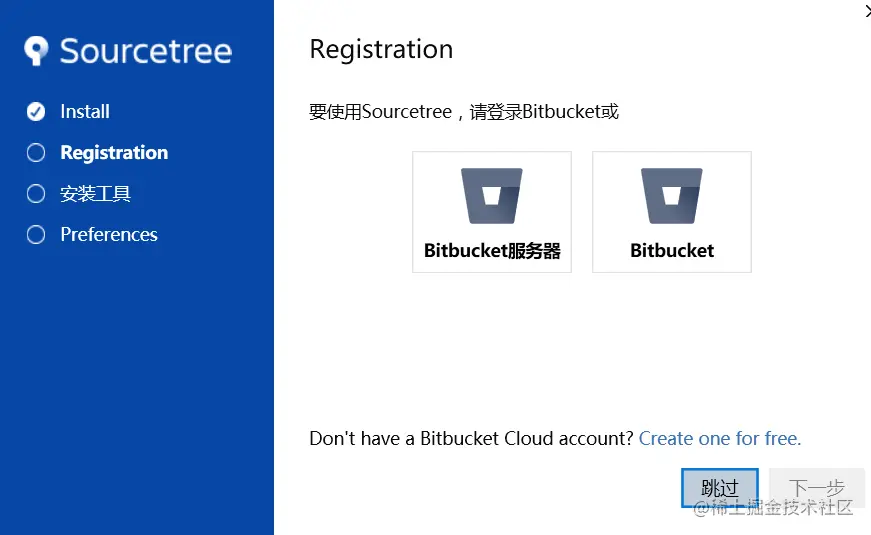
Task: Click the Registration step circle
Action: pyautogui.click(x=36, y=152)
